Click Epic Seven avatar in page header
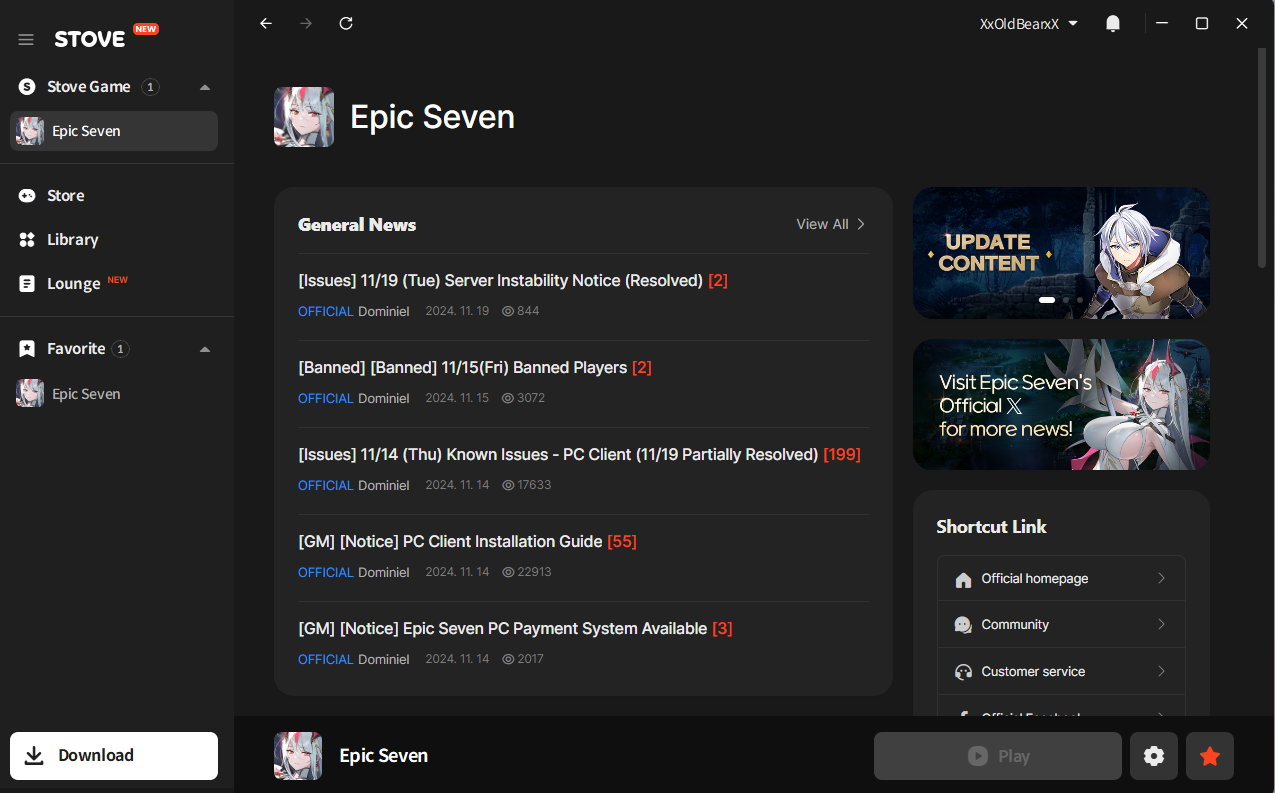 (304, 117)
